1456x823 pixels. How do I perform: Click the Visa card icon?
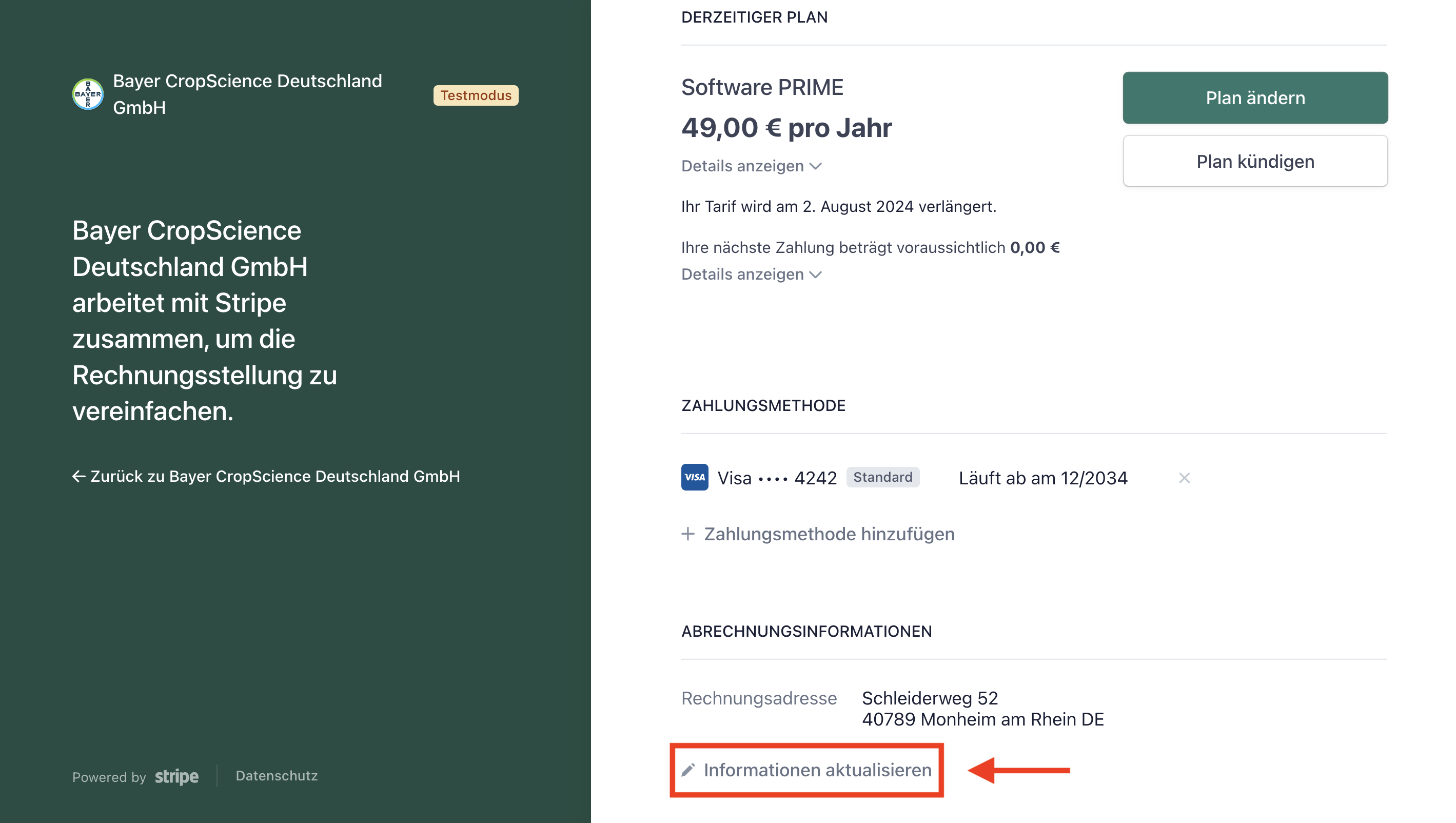tap(694, 477)
